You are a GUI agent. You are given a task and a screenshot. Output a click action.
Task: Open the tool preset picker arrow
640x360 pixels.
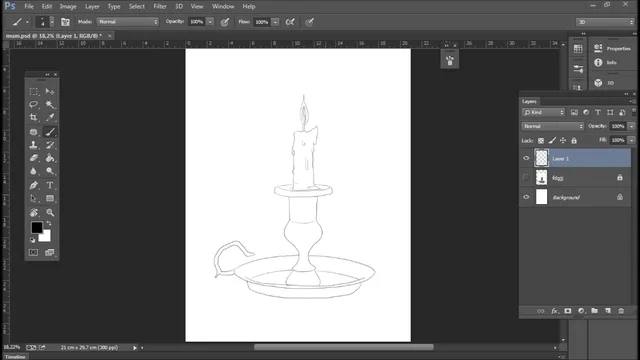(x=27, y=22)
